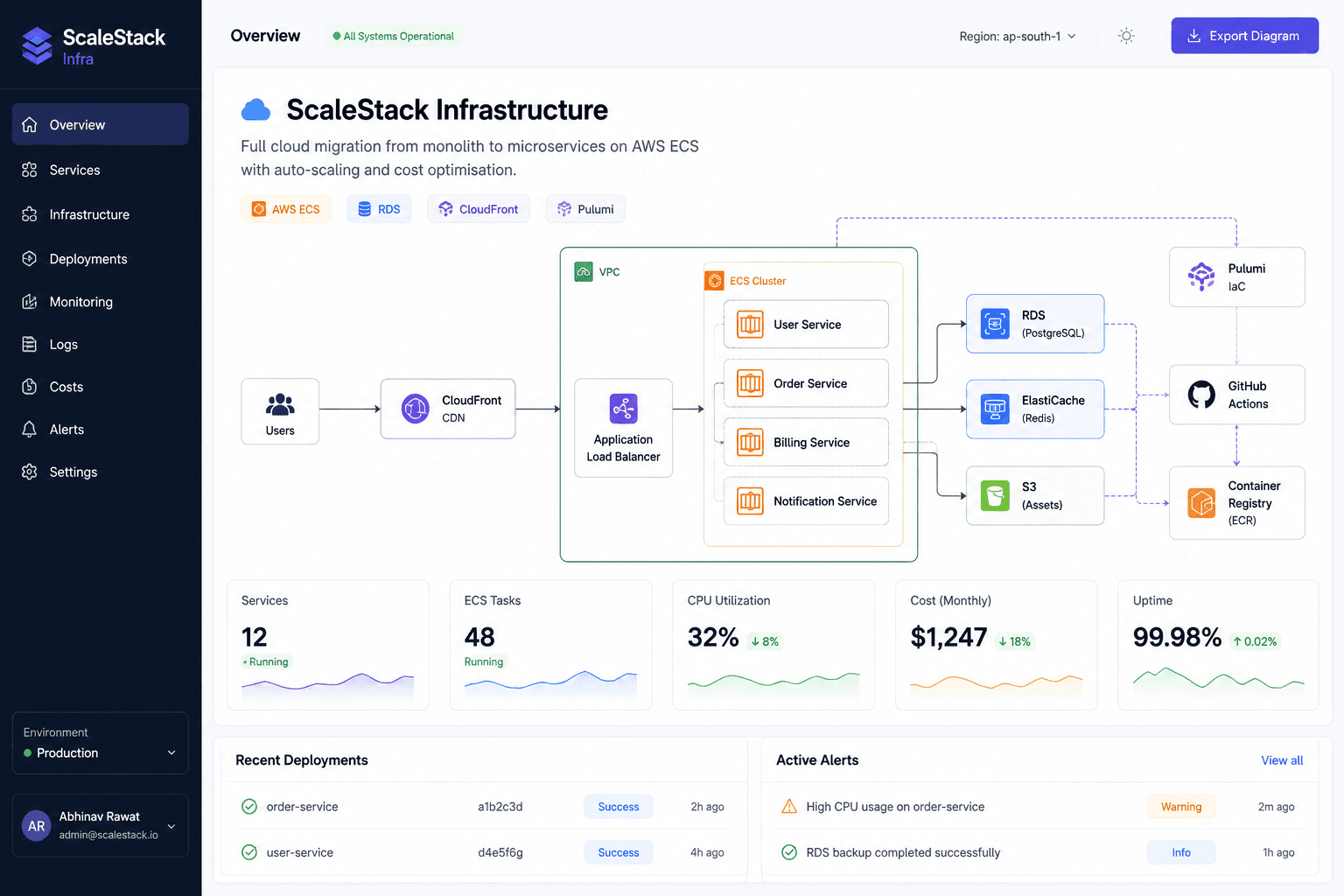Click the ECS Cluster orange icon

(715, 281)
